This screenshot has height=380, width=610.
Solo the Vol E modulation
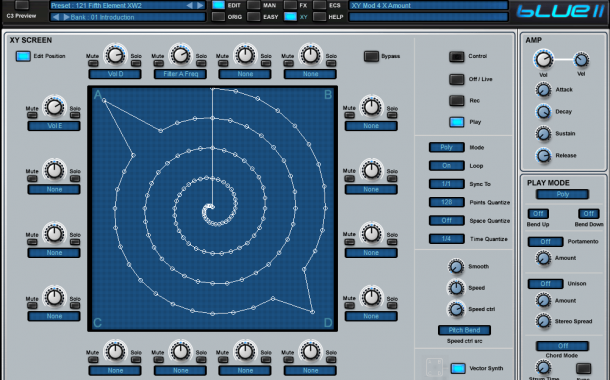pyautogui.click(x=75, y=115)
